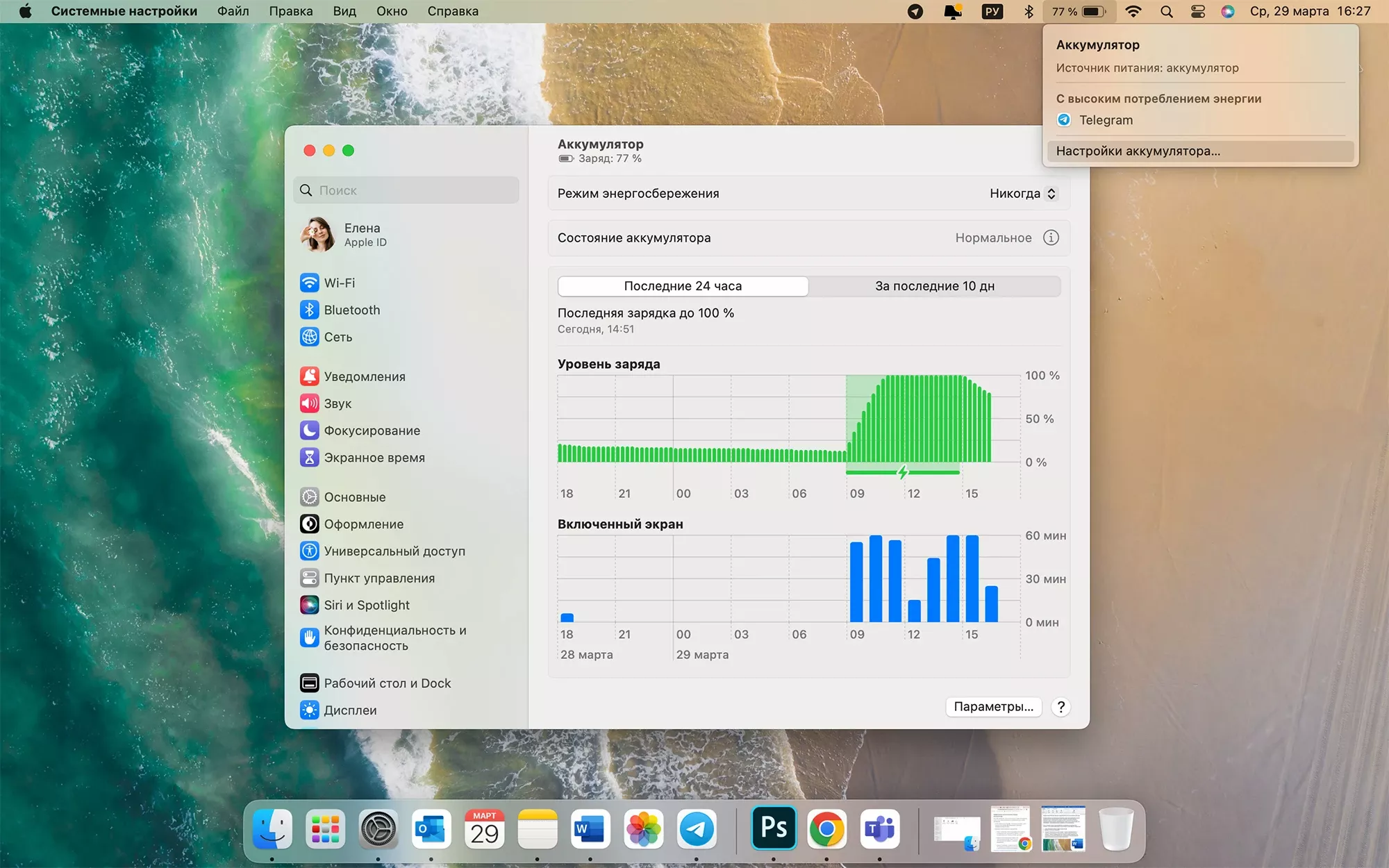Switch to За последние 10 дн tab

(935, 286)
